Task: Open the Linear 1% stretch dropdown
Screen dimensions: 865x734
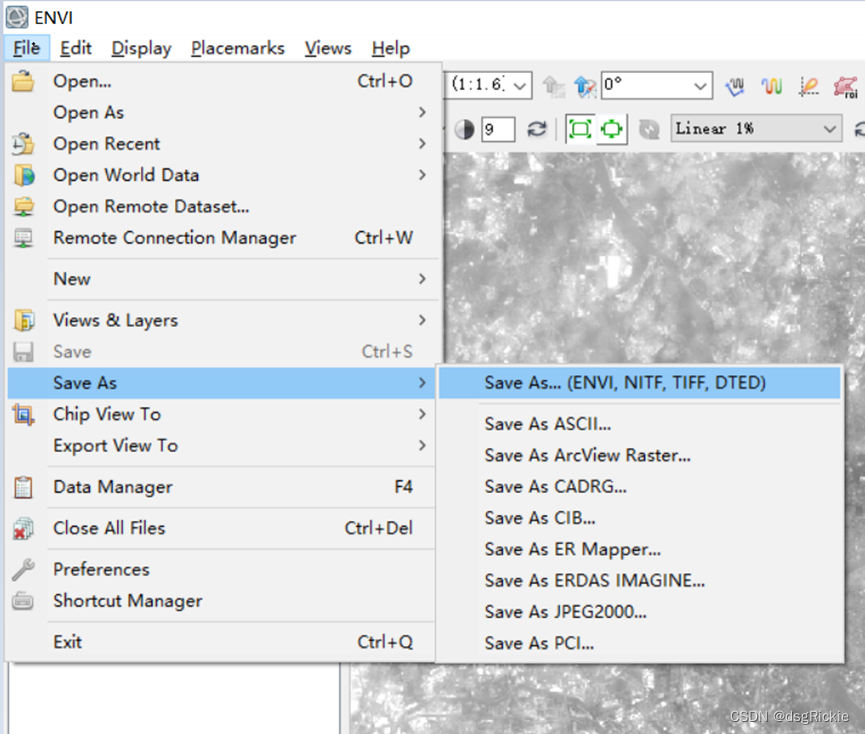Action: point(756,129)
